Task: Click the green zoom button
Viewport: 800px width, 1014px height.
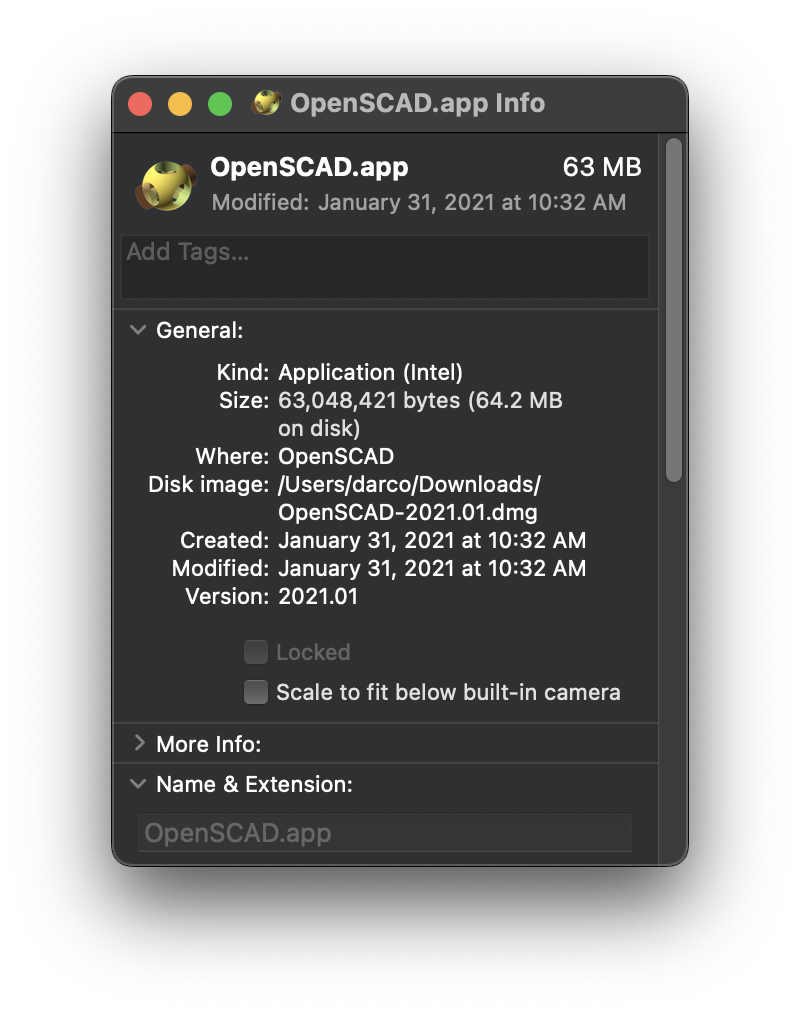Action: click(x=220, y=103)
